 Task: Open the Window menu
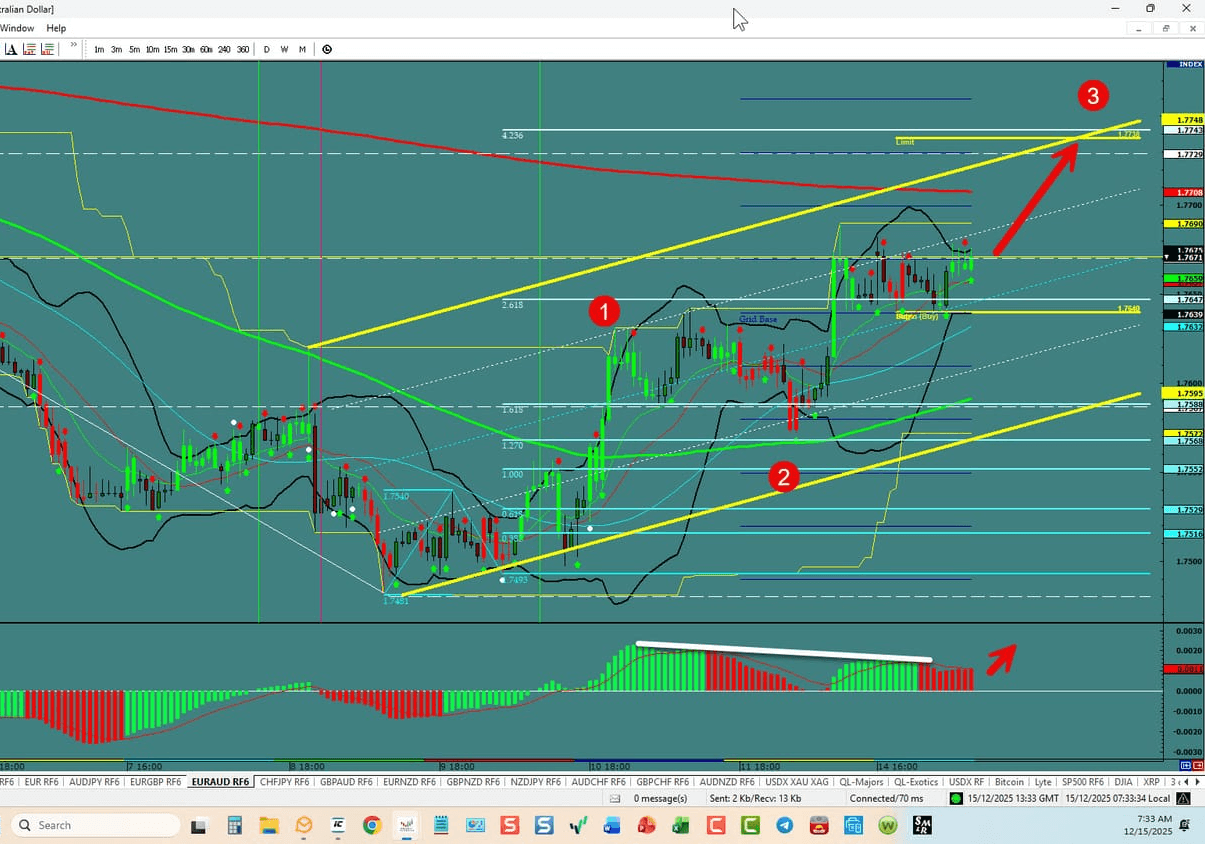(17, 28)
